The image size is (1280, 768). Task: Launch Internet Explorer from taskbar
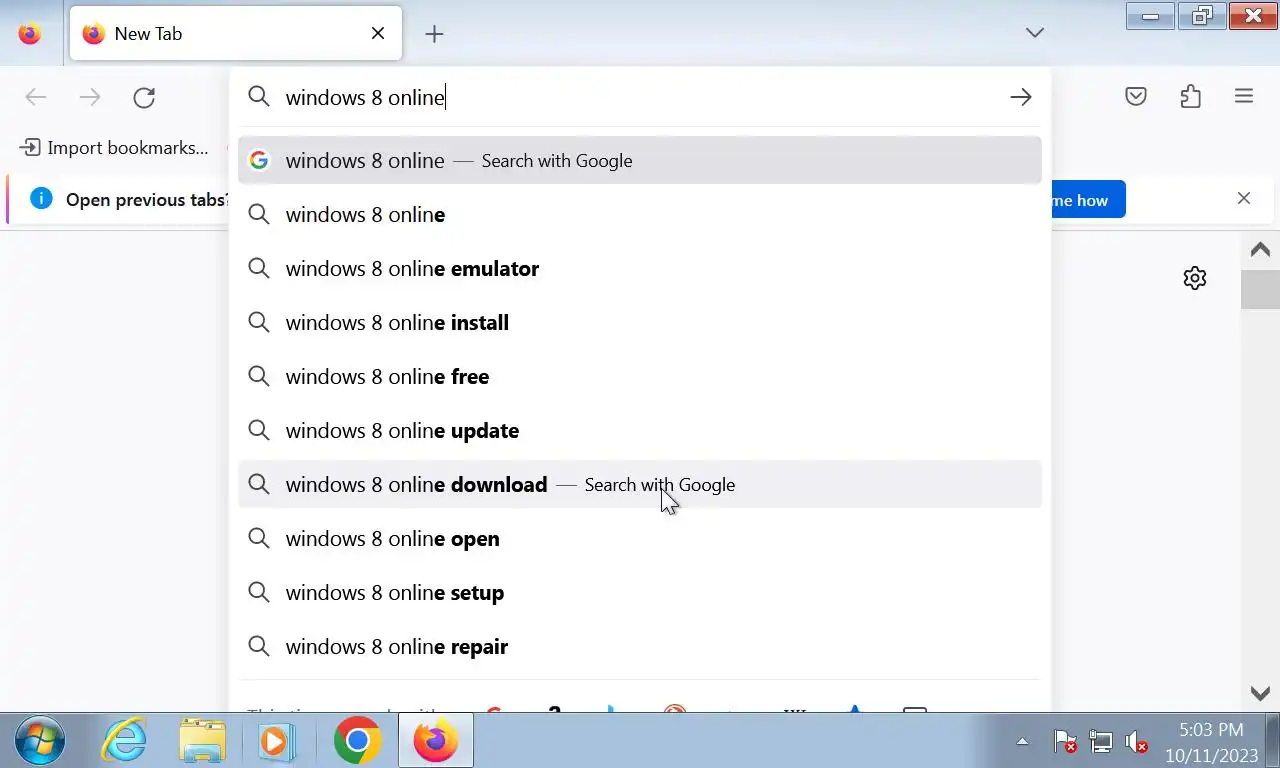click(125, 741)
